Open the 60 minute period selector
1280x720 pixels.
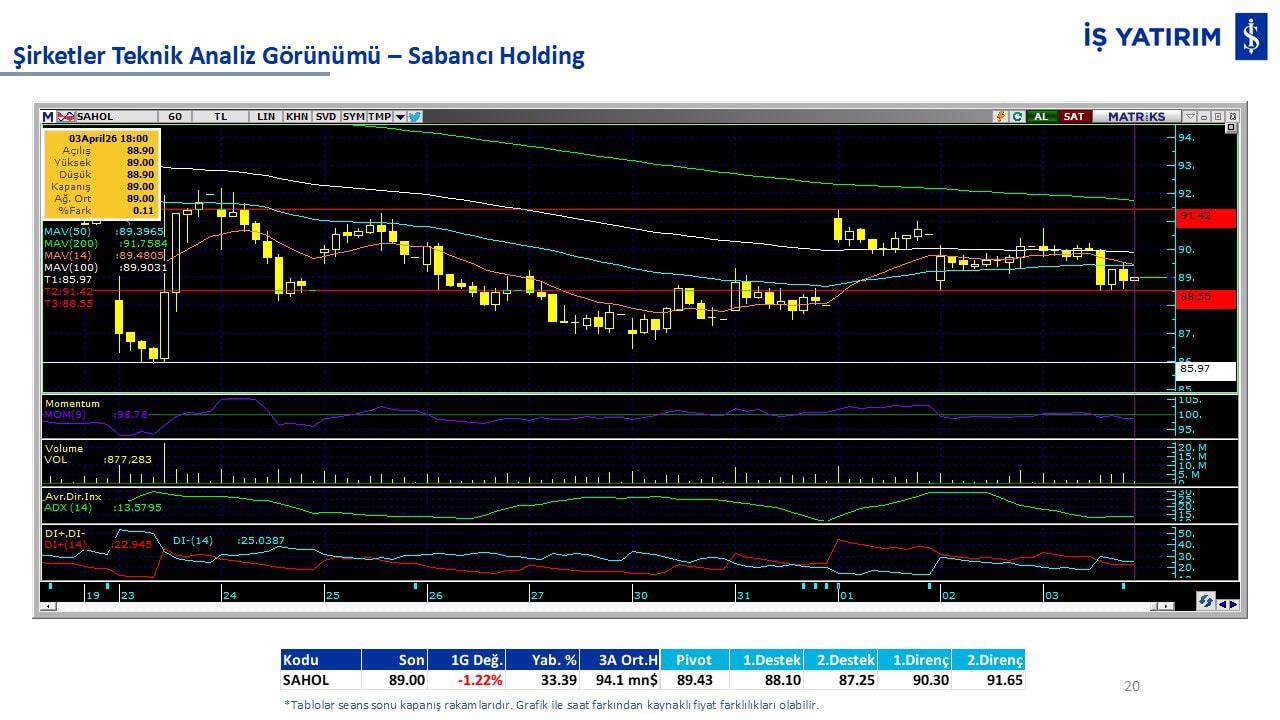tap(175, 117)
